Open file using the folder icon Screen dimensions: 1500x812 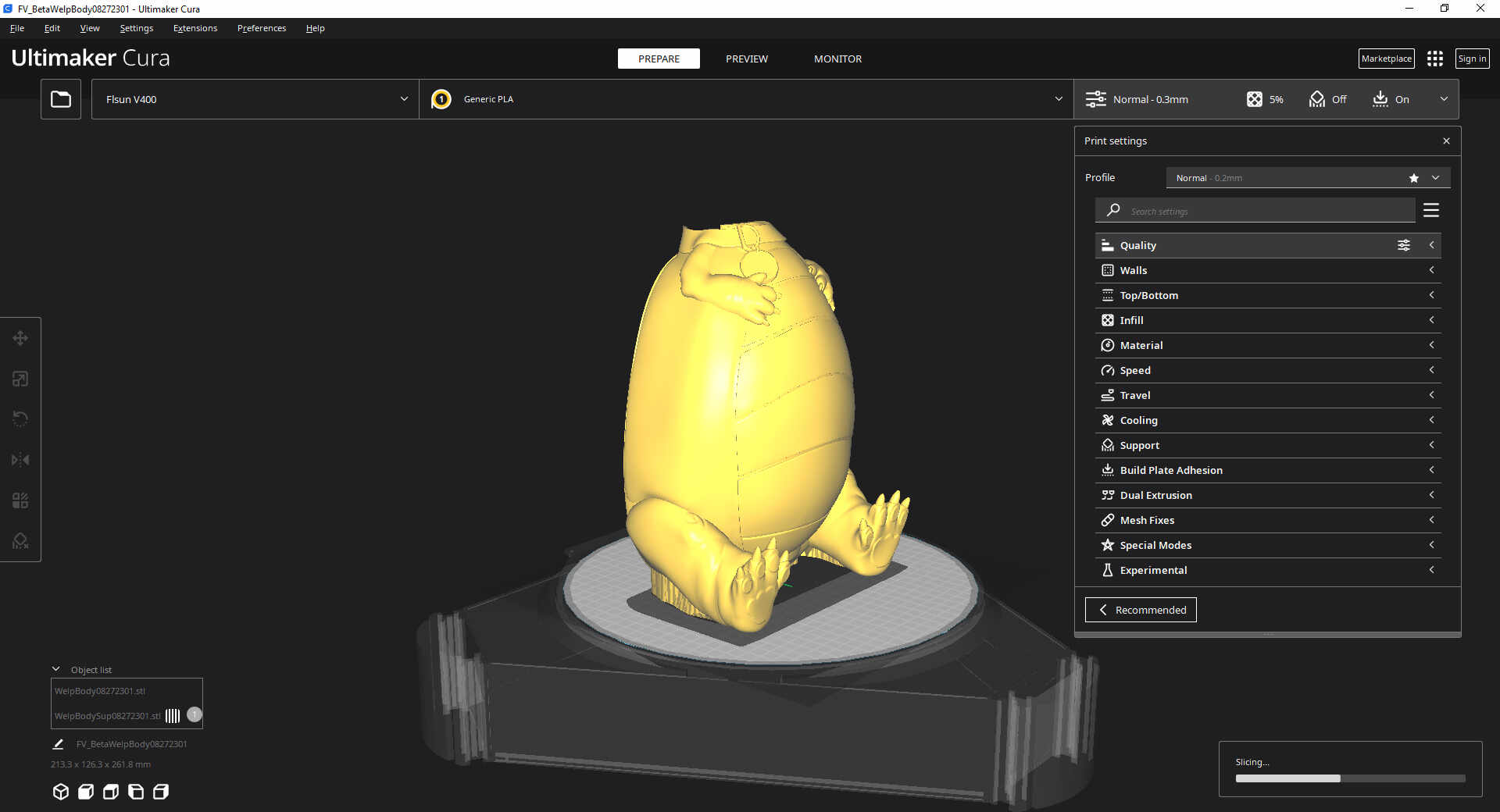tap(61, 99)
